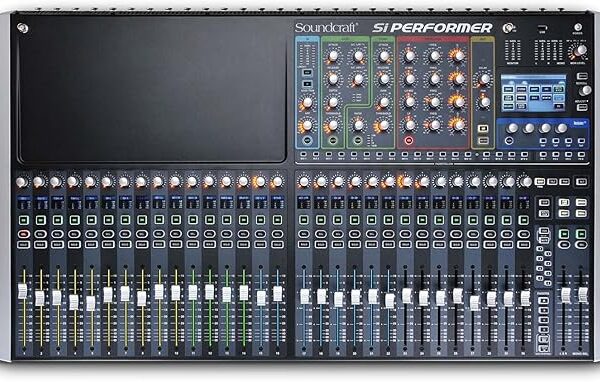The height and width of the screenshot is (382, 600).
Task: Click the Gate ATTACK knob in green section
Action: [x=333, y=56]
